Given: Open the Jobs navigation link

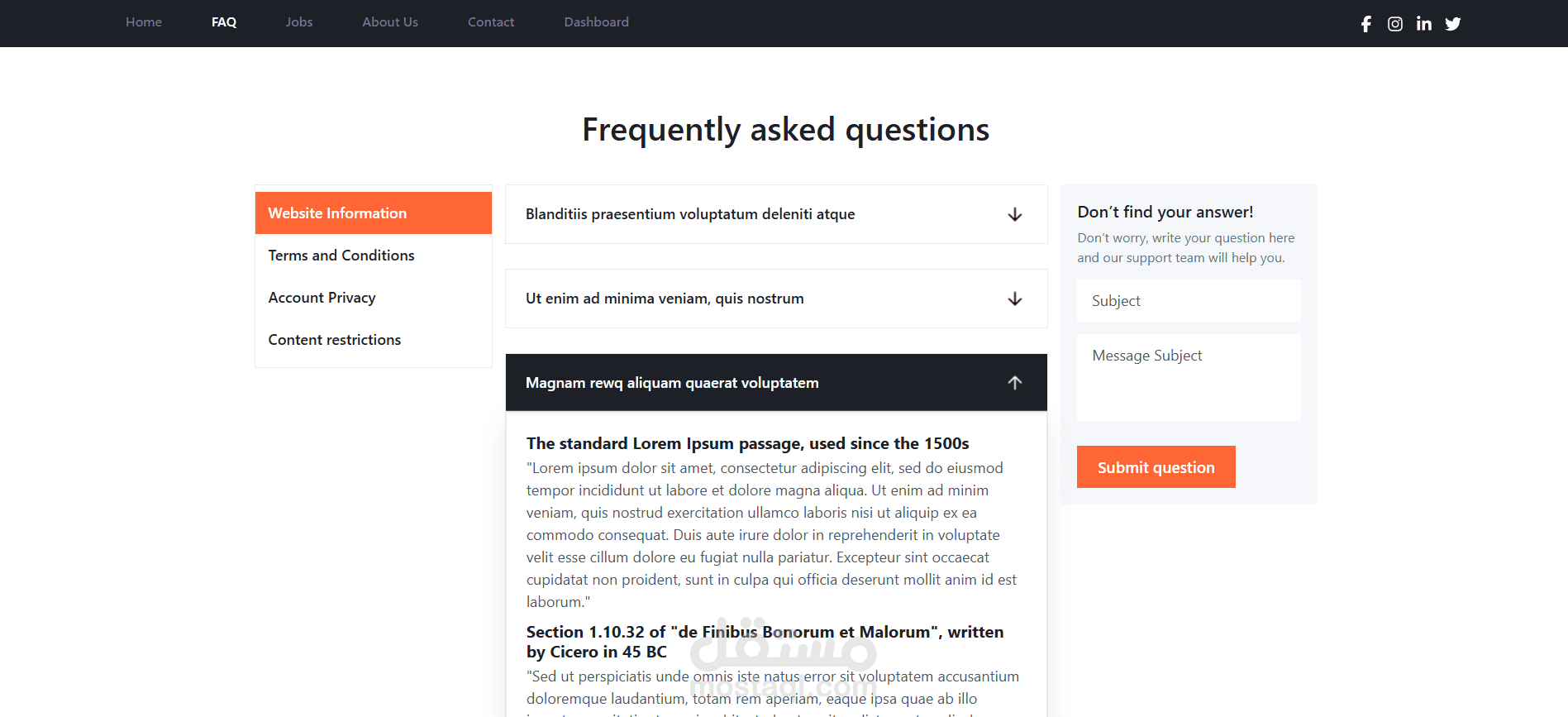Looking at the screenshot, I should pyautogui.click(x=299, y=22).
